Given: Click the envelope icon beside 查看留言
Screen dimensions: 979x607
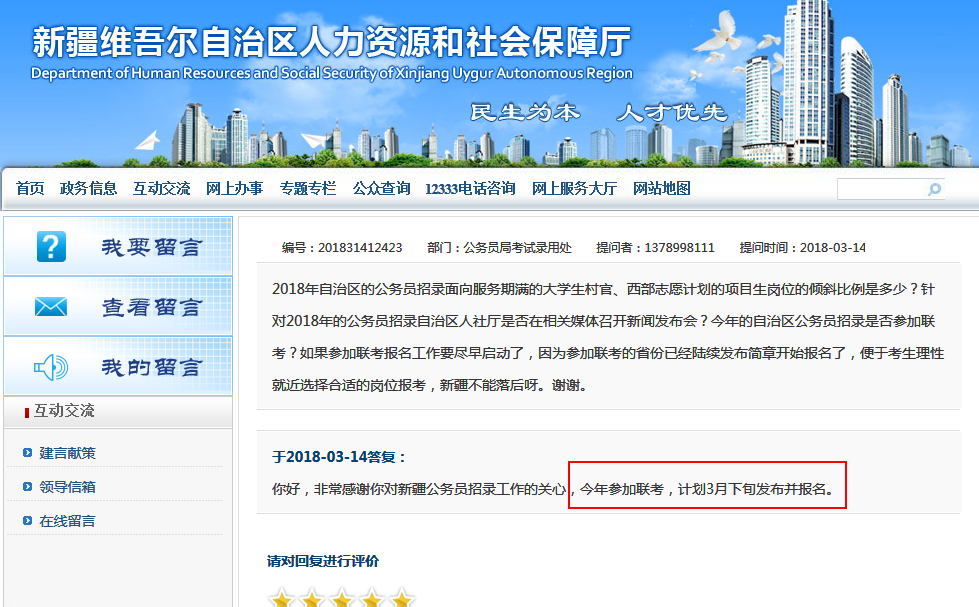Looking at the screenshot, I should point(51,307).
